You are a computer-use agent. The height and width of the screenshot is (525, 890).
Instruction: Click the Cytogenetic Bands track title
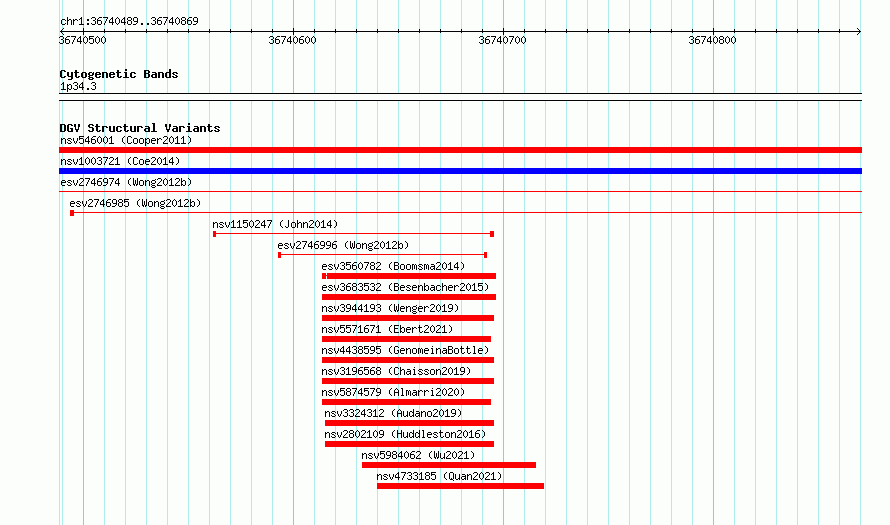click(119, 74)
